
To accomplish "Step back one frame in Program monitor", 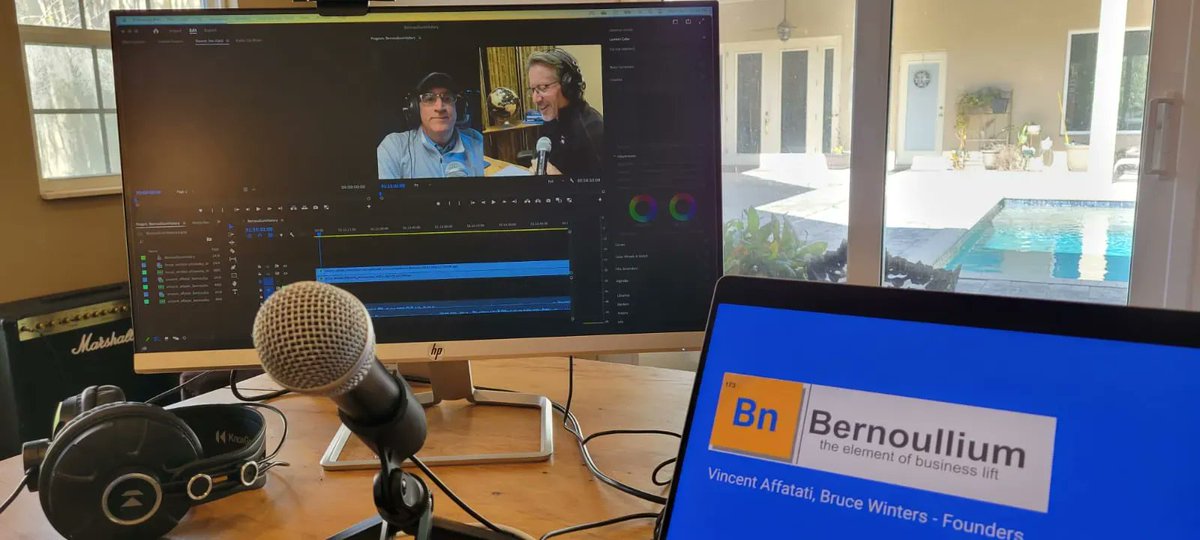I will 483,203.
